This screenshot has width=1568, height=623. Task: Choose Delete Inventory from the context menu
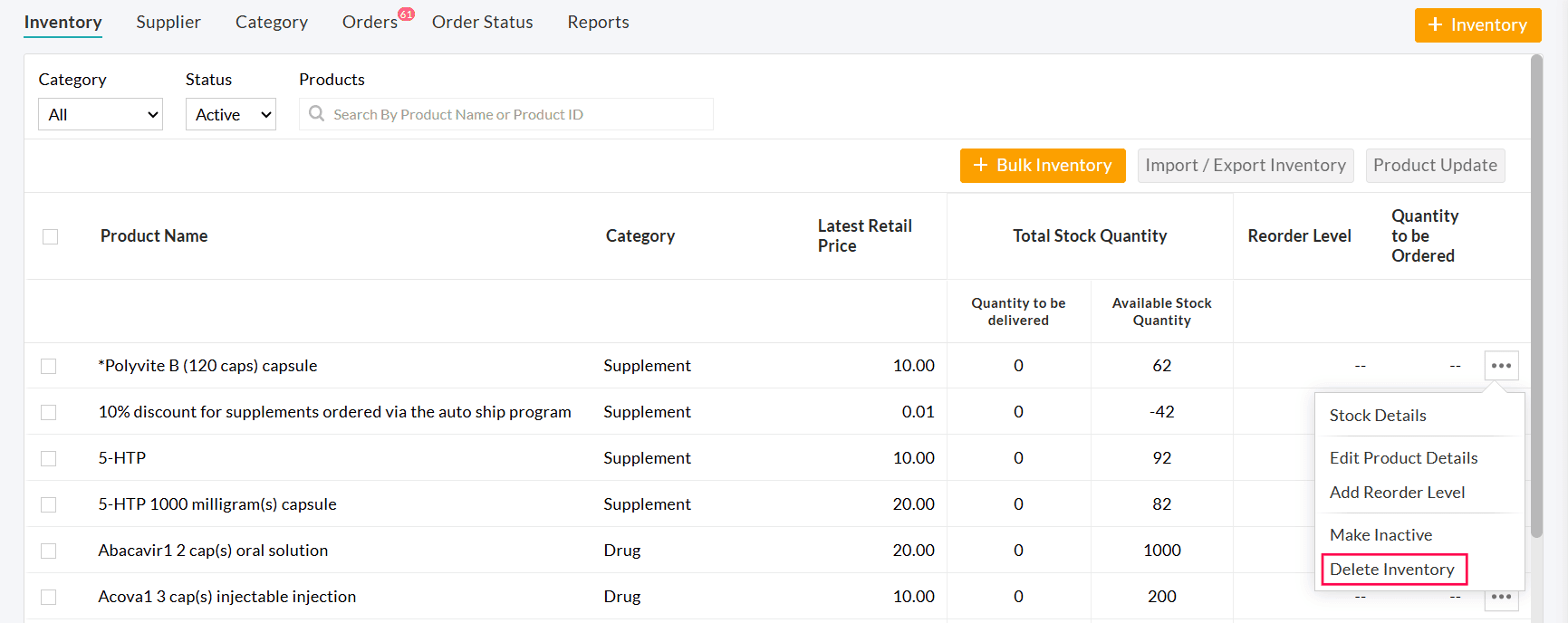[1392, 570]
